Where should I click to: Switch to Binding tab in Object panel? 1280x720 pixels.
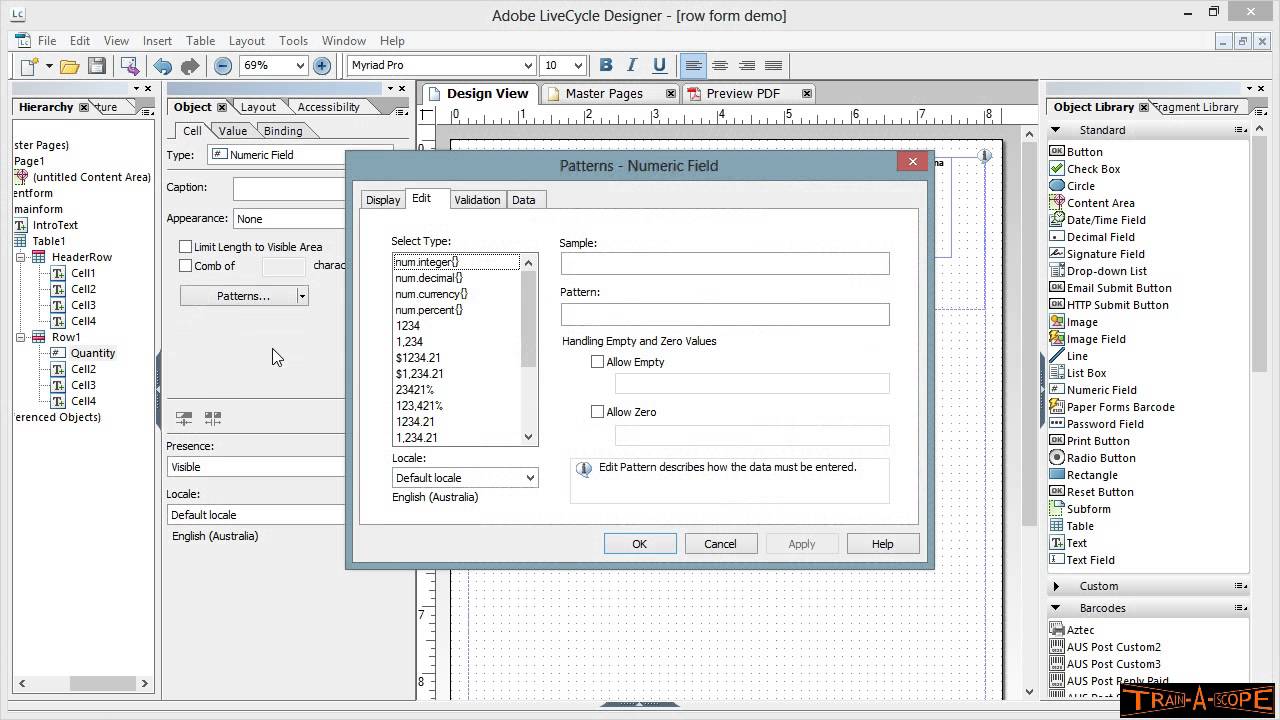click(x=283, y=131)
